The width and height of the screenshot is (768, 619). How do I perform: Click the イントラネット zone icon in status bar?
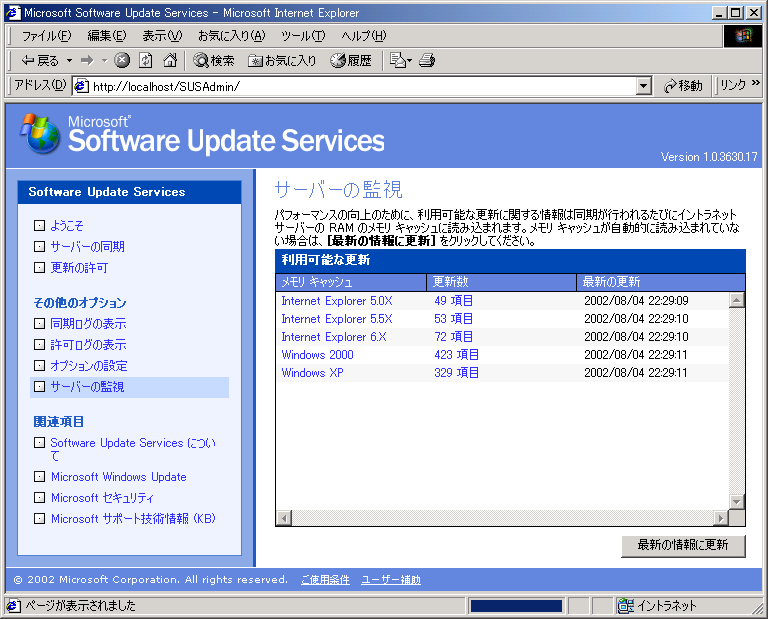(625, 606)
